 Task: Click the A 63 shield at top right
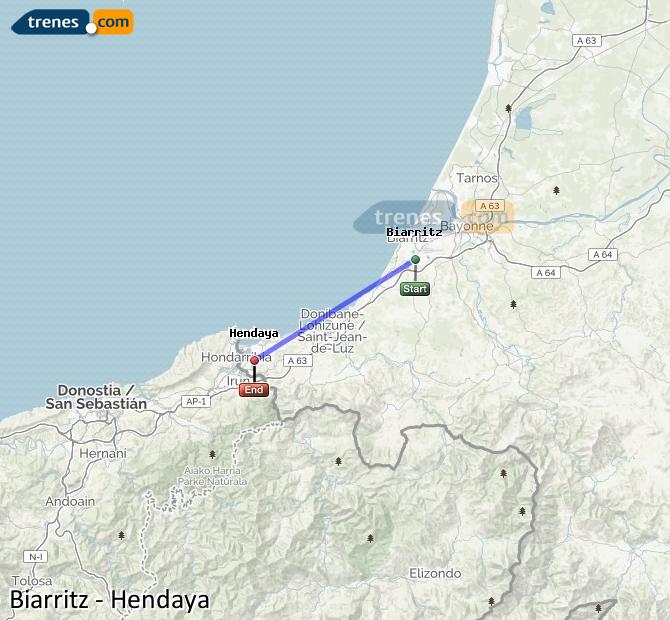587,41
